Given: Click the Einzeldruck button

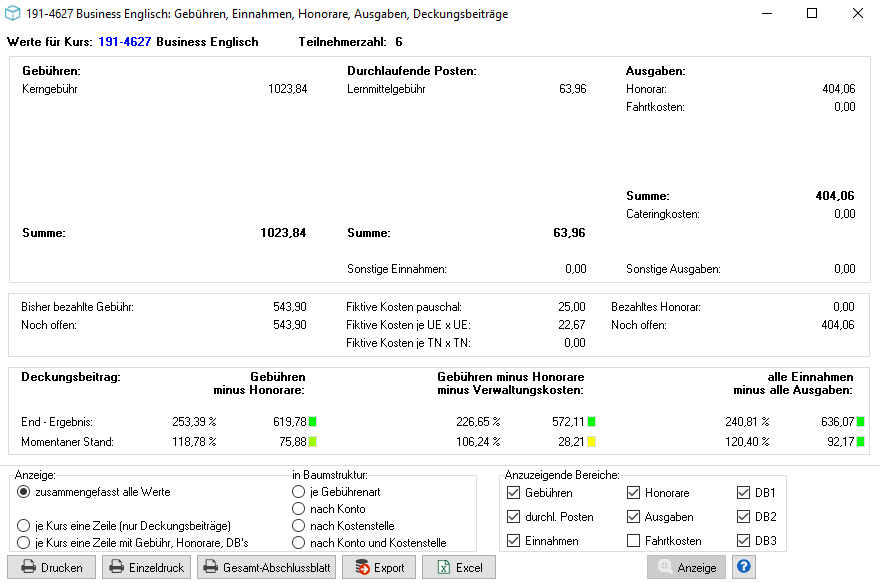Looking at the screenshot, I should 146,567.
